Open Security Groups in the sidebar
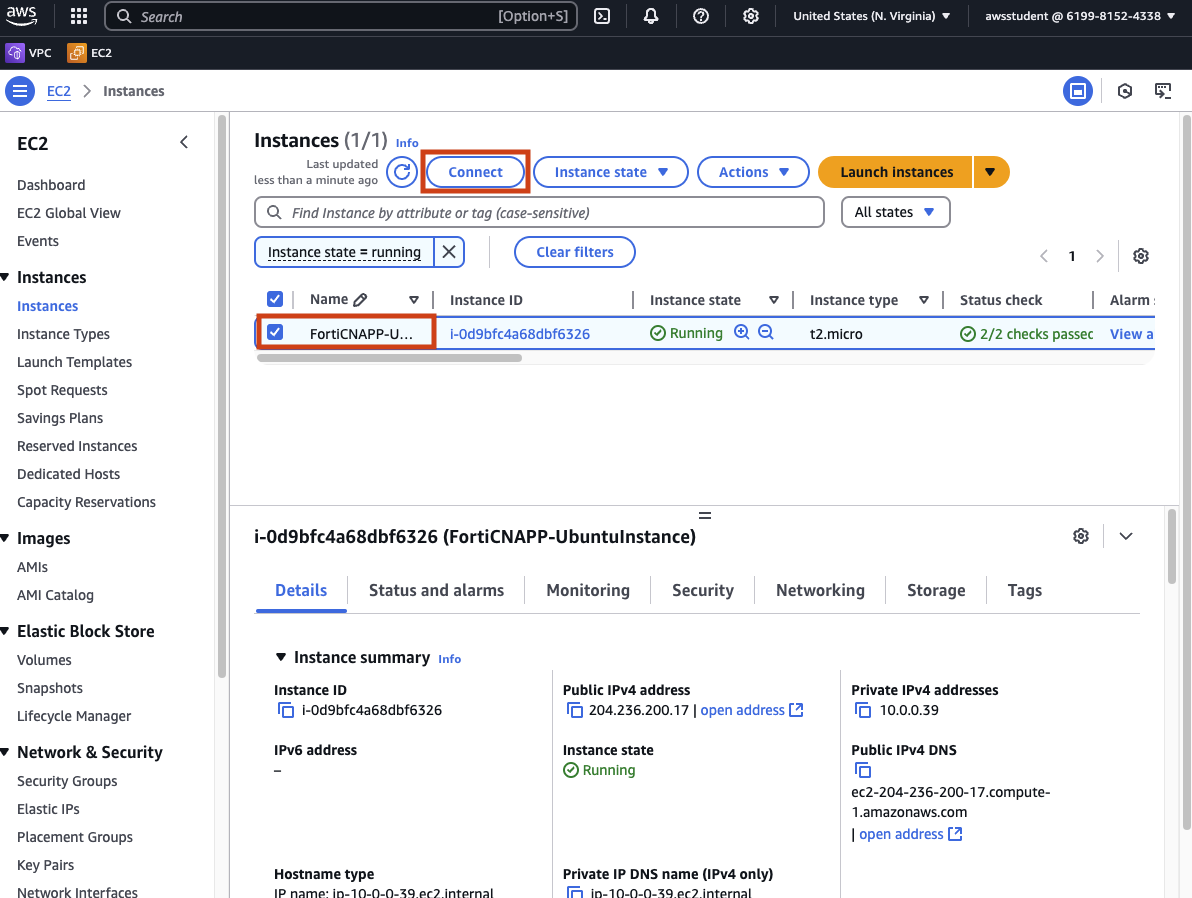Viewport: 1192px width, 898px height. click(67, 781)
